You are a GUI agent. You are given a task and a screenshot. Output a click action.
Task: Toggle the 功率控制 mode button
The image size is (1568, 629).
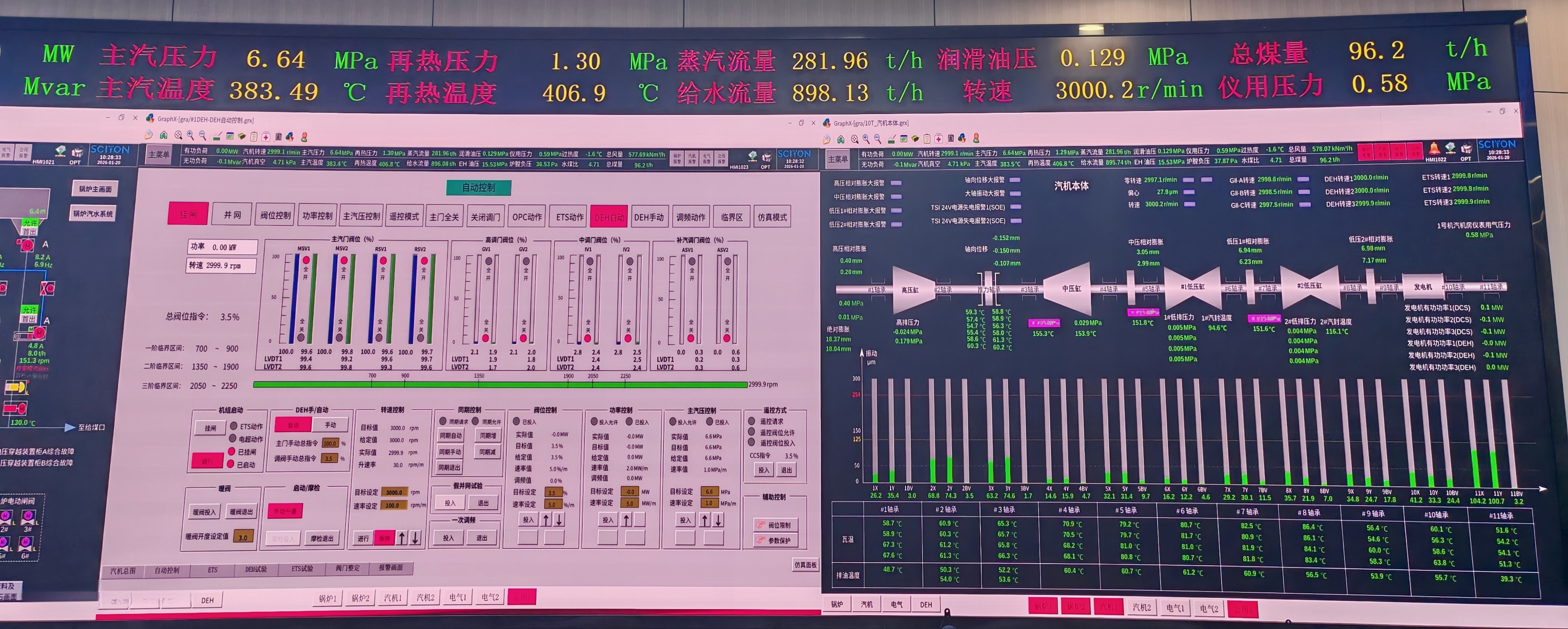click(317, 216)
